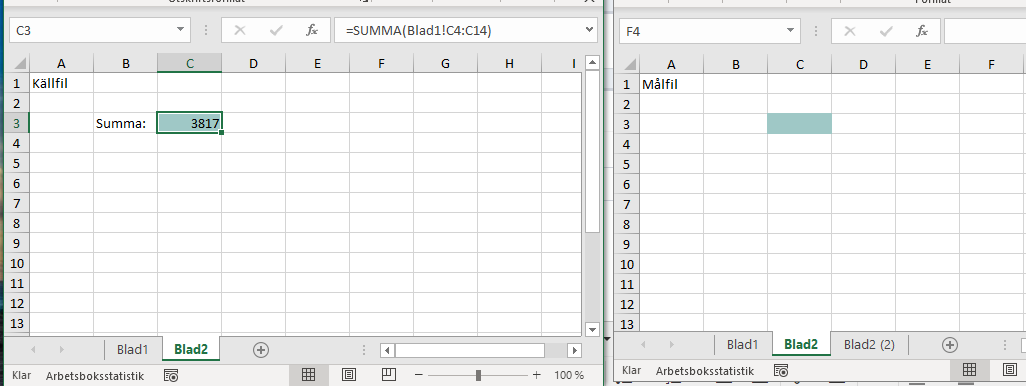Switch to Page Layout view in Källfil window
This screenshot has height=386, width=1026.
pyautogui.click(x=349, y=375)
